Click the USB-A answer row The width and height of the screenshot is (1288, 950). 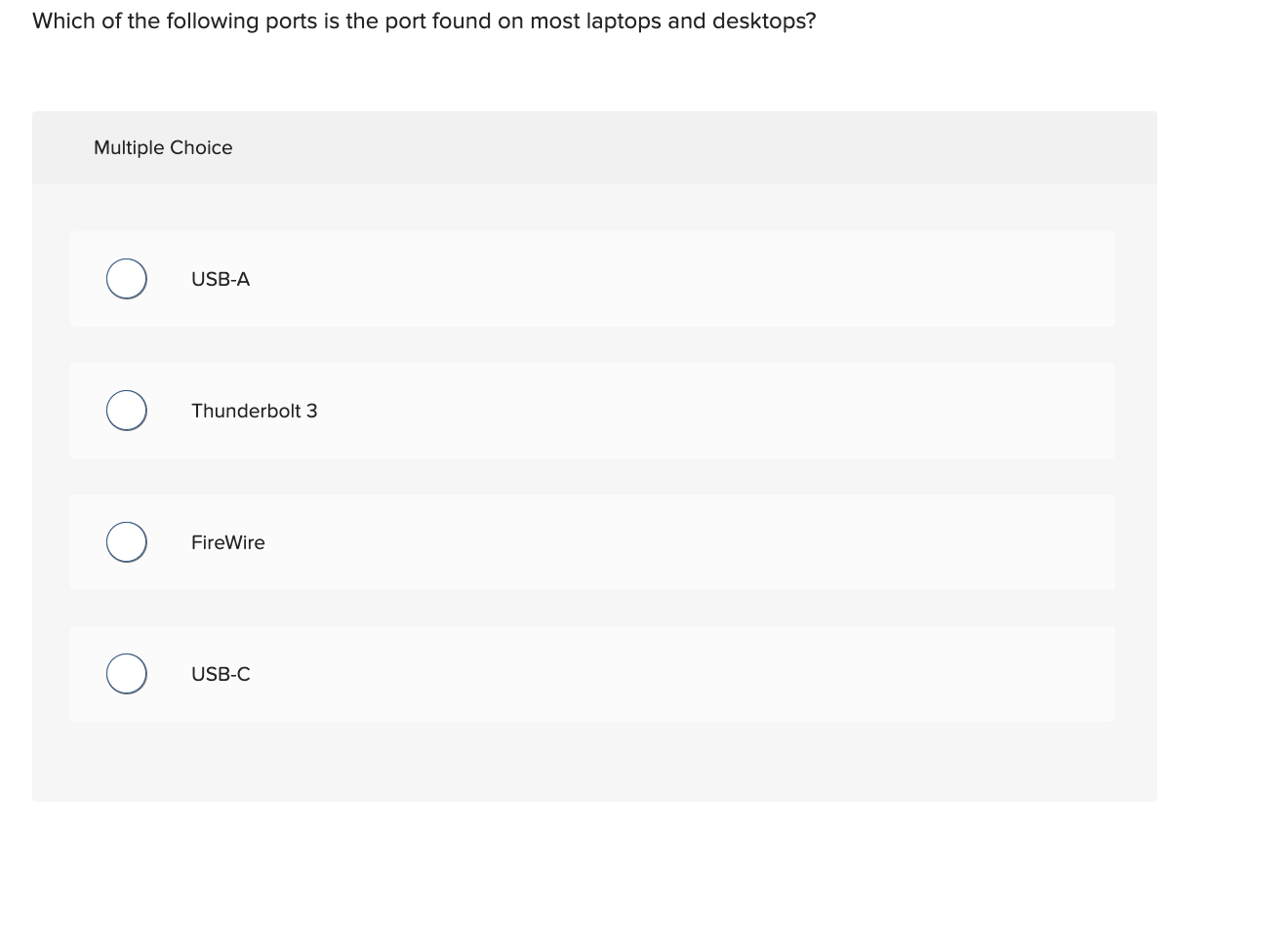592,278
